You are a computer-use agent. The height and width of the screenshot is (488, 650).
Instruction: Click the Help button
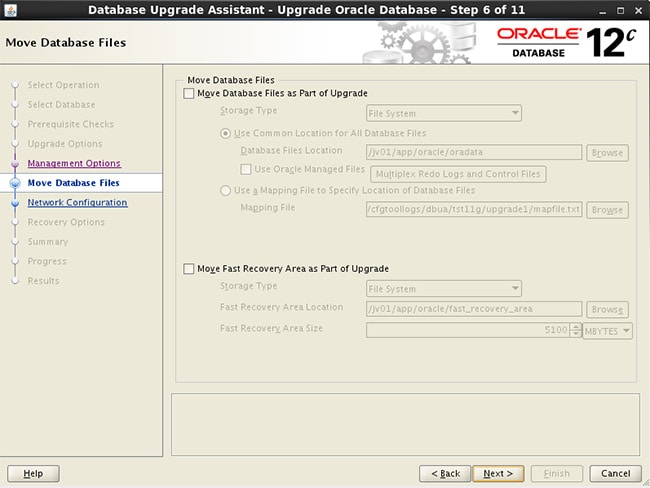click(x=33, y=473)
